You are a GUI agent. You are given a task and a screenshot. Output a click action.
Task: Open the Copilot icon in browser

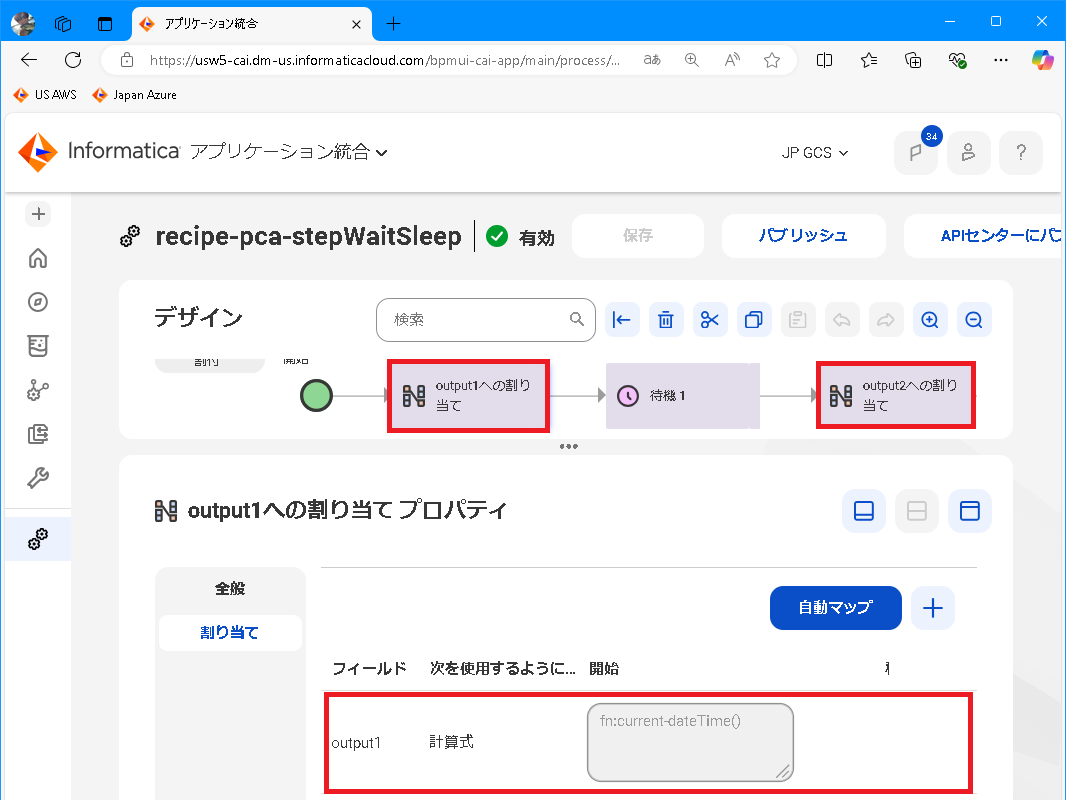[x=1042, y=60]
